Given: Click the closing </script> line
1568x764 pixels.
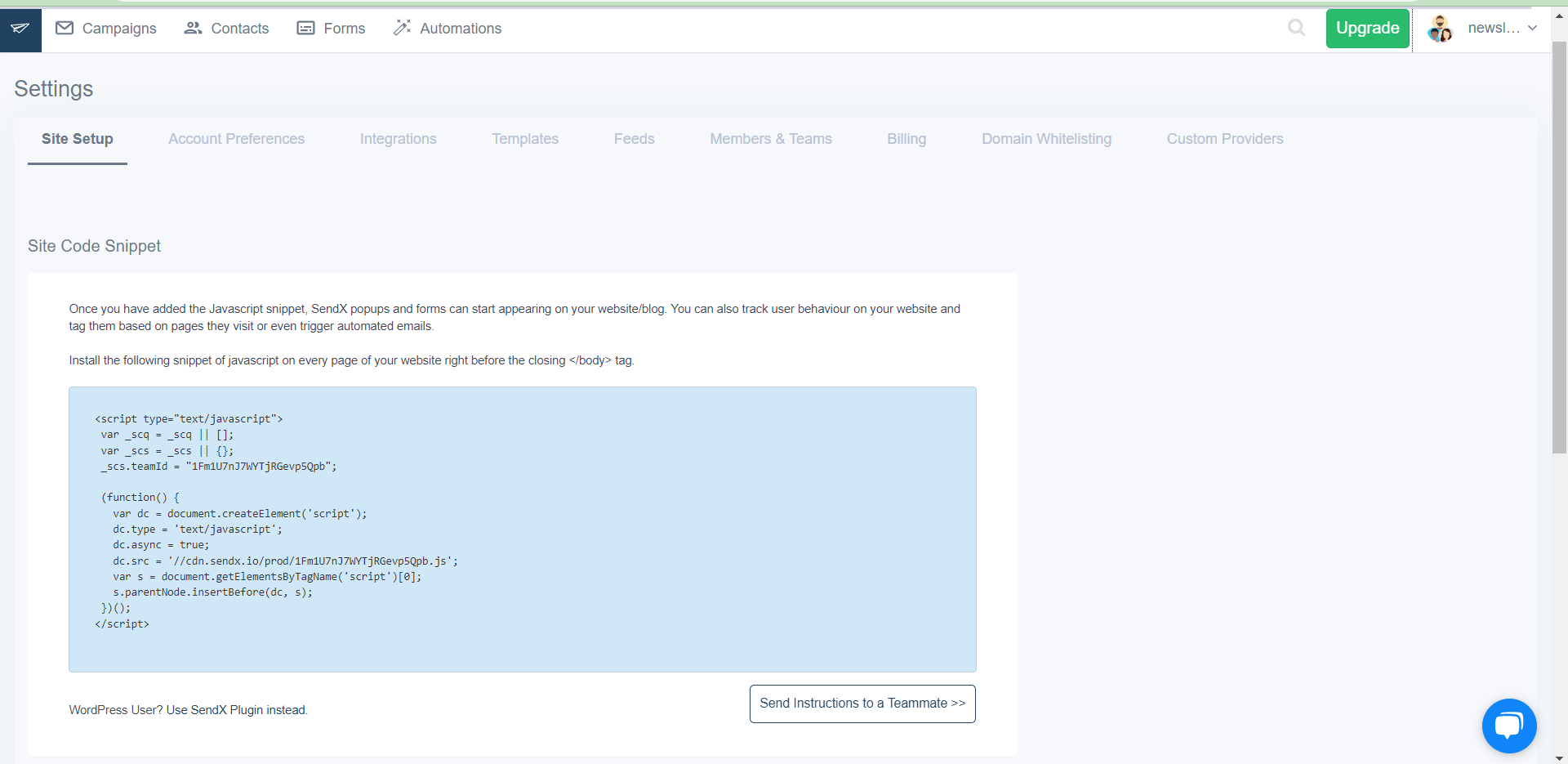Looking at the screenshot, I should 122,624.
